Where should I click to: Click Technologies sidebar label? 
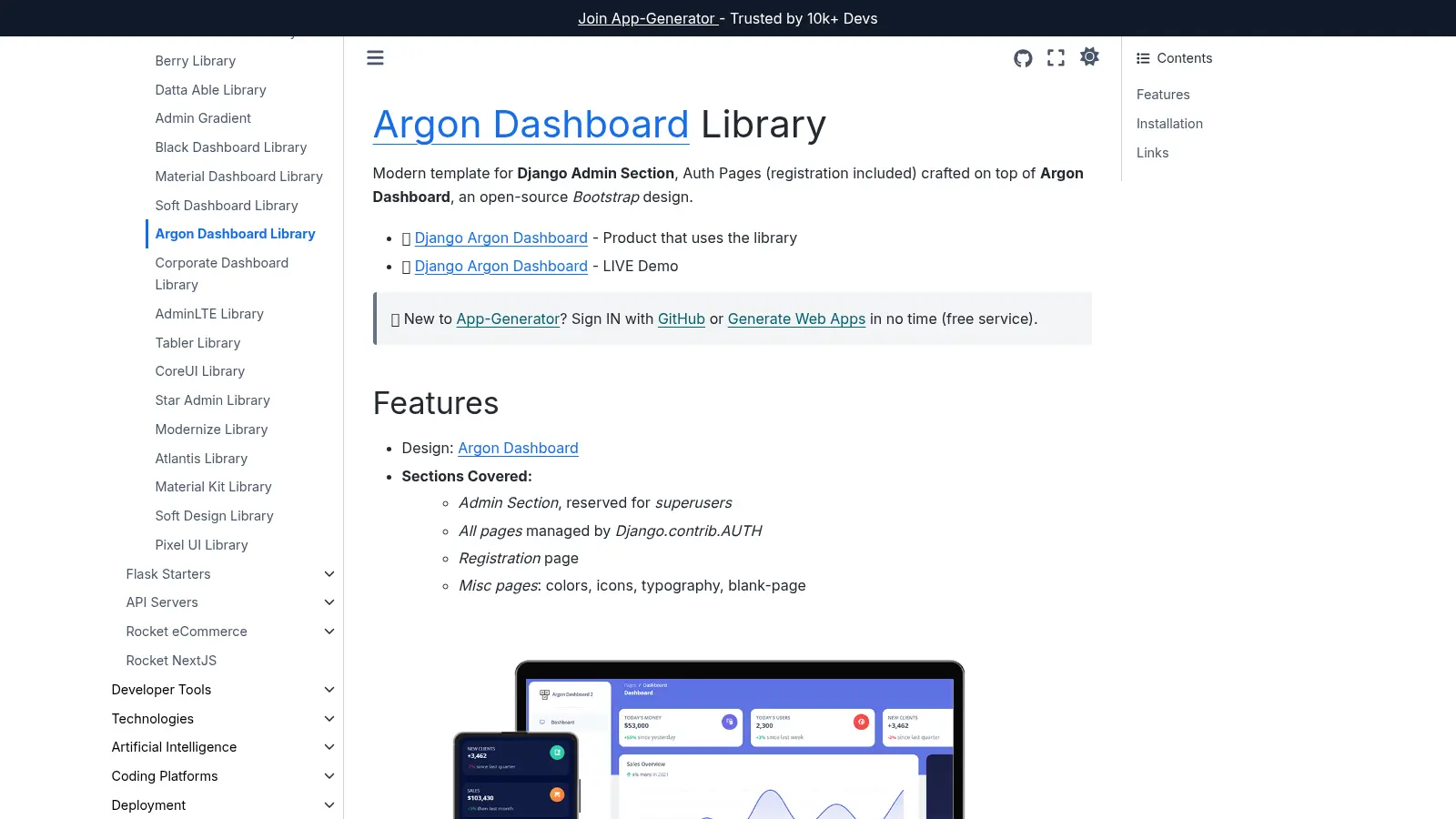point(152,719)
